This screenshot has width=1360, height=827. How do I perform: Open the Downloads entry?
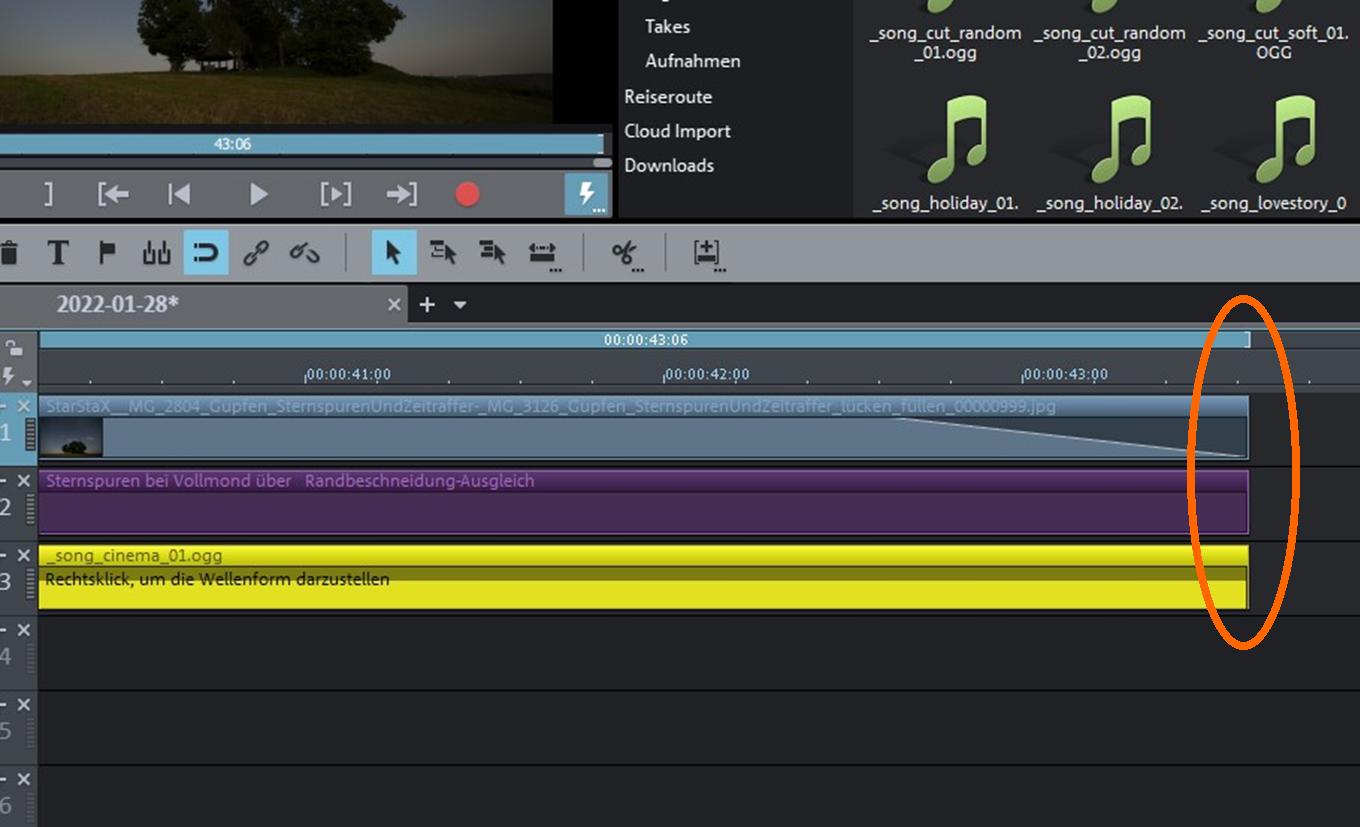669,165
